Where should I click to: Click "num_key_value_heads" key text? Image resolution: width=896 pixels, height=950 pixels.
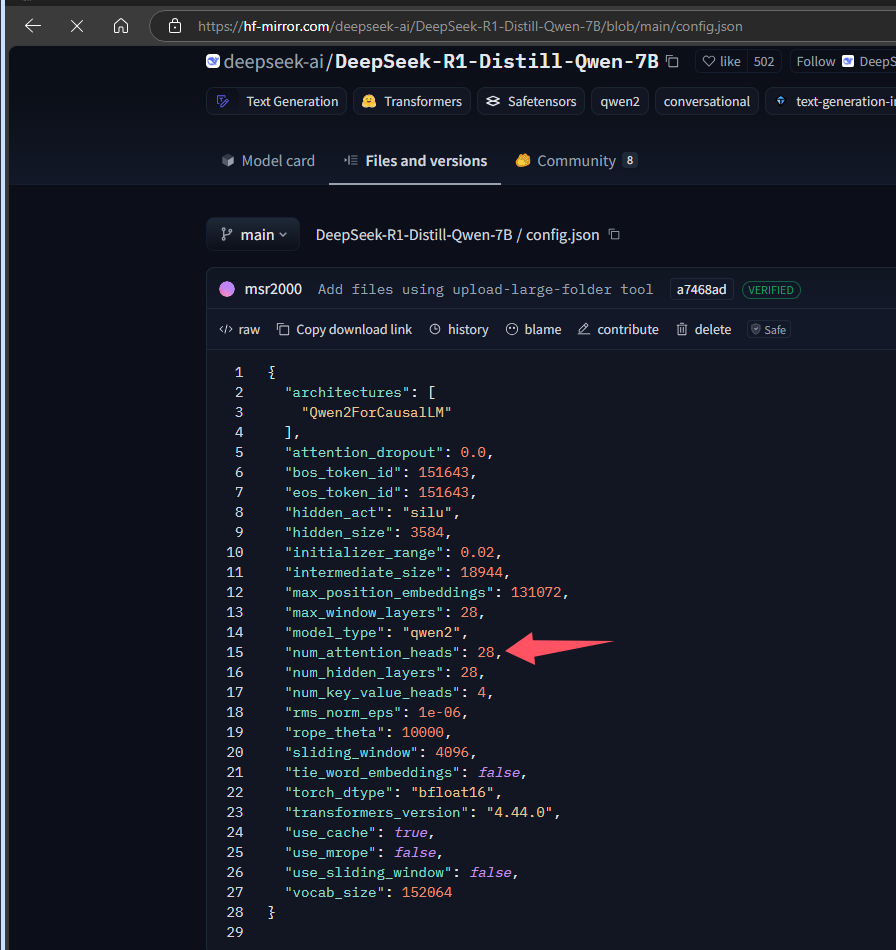pos(373,693)
